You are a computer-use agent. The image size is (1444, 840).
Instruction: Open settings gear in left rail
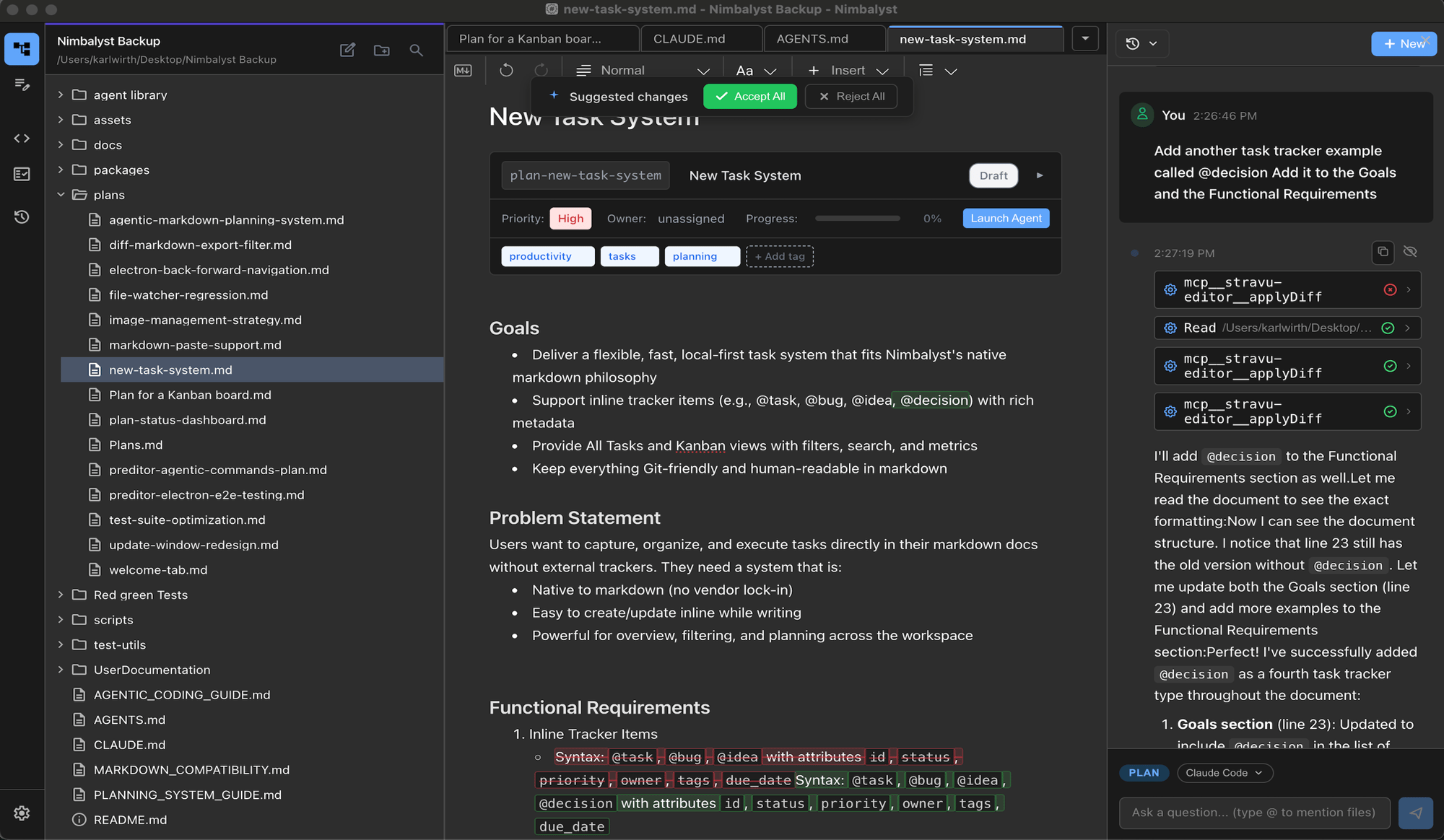point(22,813)
